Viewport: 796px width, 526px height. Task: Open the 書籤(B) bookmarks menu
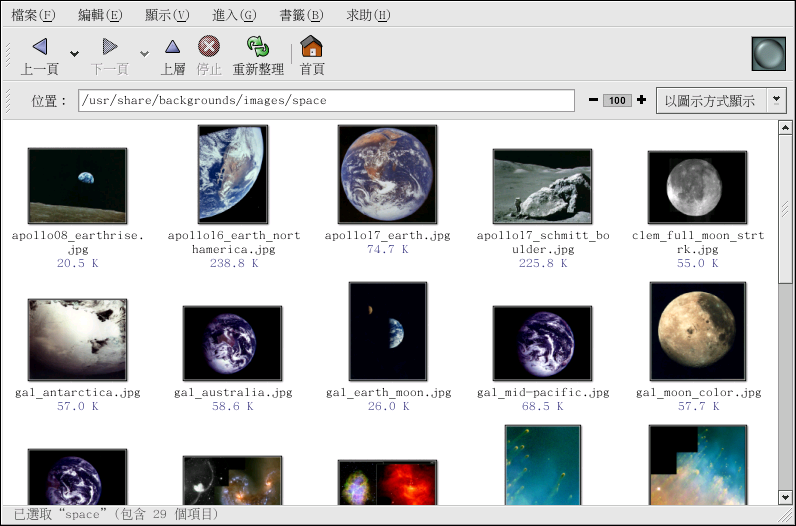301,15
